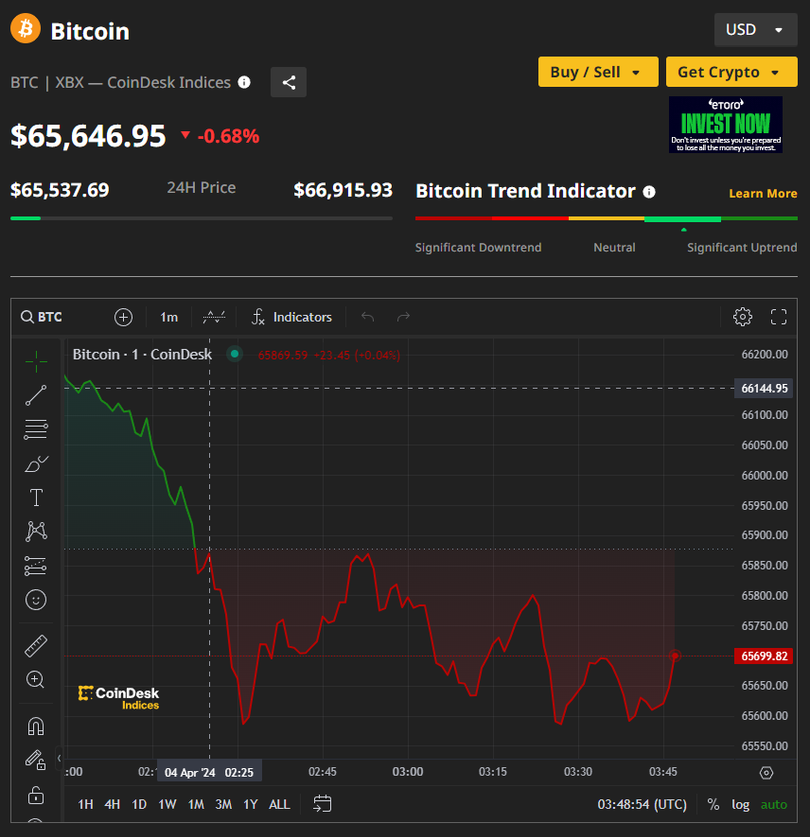Screen dimensions: 810x837
Task: Enter fullscreen chart mode
Action: click(779, 317)
